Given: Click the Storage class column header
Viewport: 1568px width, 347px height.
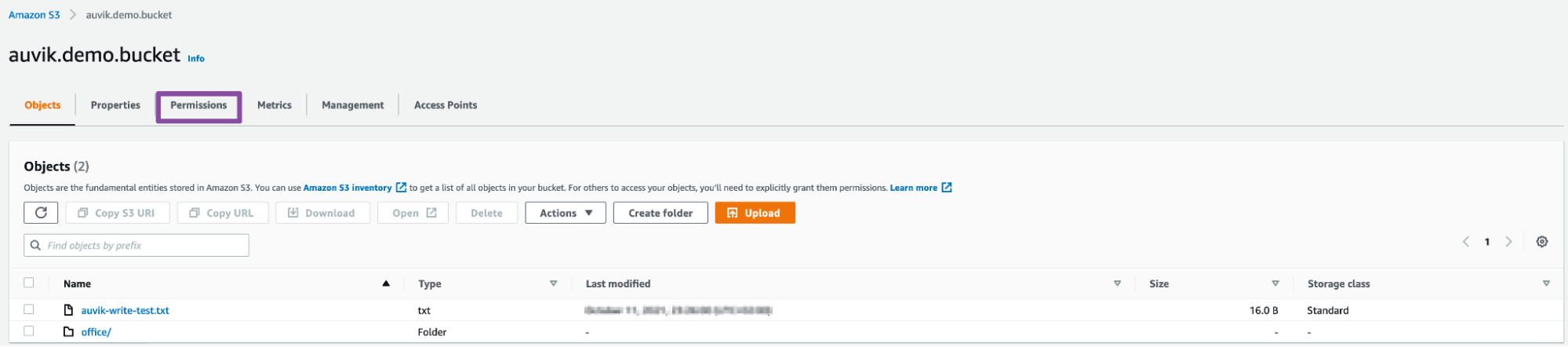Looking at the screenshot, I should [x=1338, y=283].
